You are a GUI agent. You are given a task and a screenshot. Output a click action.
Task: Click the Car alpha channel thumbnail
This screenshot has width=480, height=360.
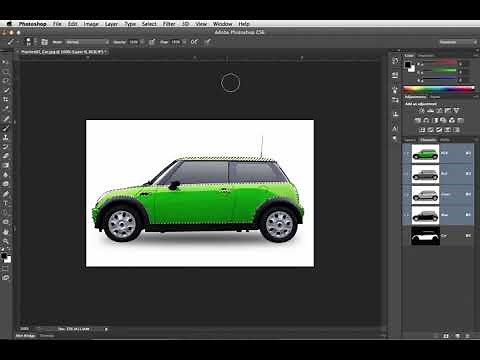pyautogui.click(x=425, y=236)
